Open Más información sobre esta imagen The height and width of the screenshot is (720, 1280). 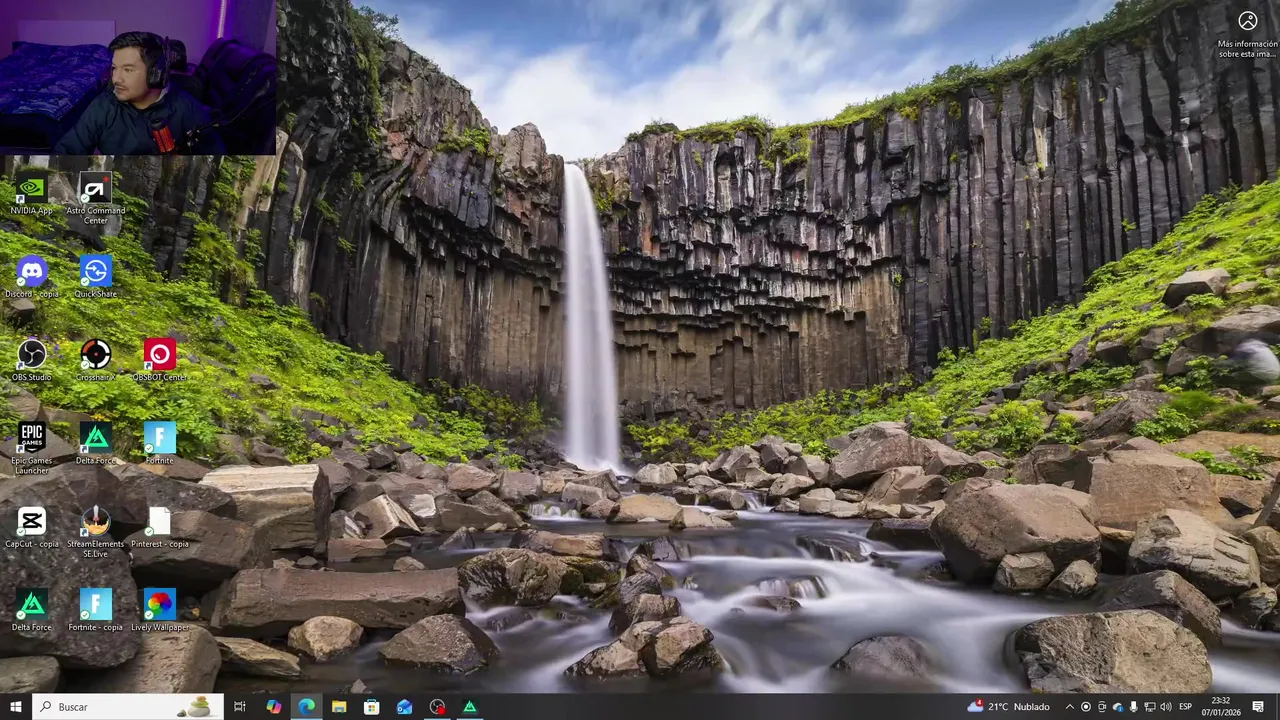[1247, 34]
